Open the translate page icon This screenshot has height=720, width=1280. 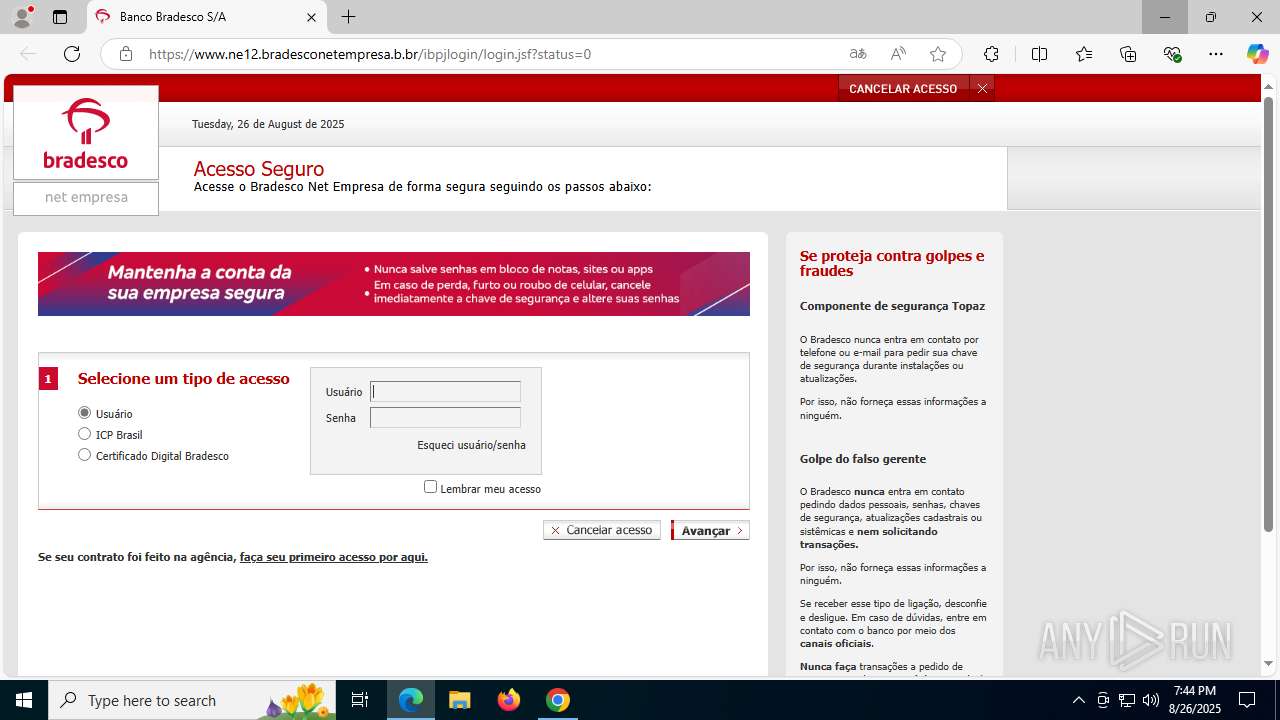coord(858,54)
